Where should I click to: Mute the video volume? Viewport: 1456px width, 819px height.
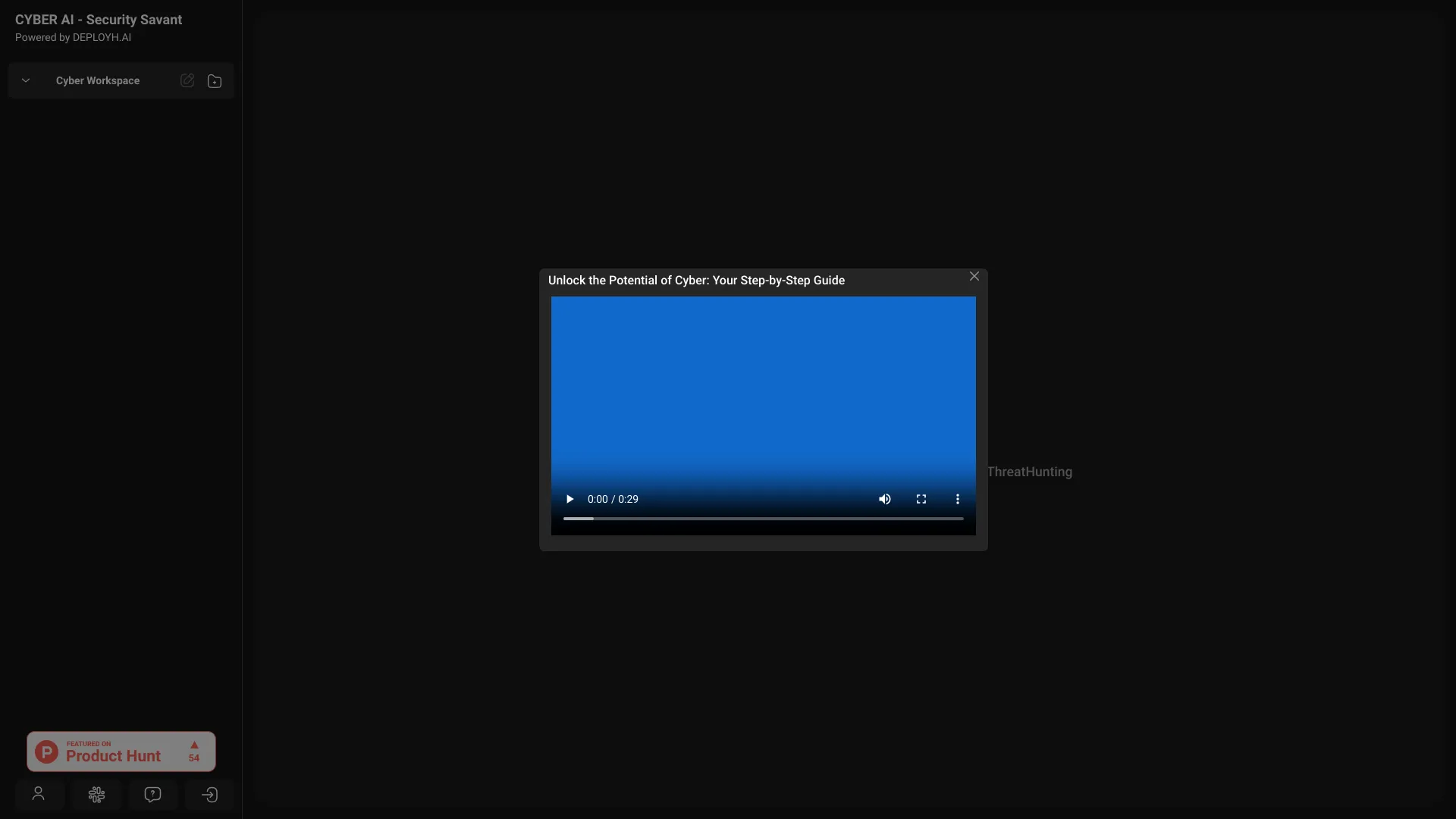pyautogui.click(x=884, y=499)
